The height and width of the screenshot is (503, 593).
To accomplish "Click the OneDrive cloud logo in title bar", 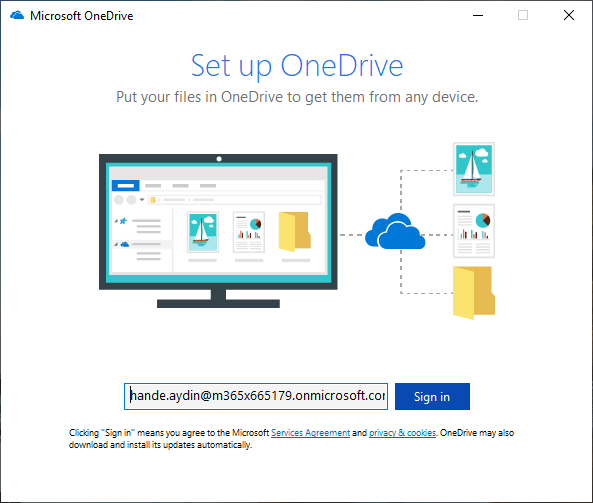I will click(17, 16).
